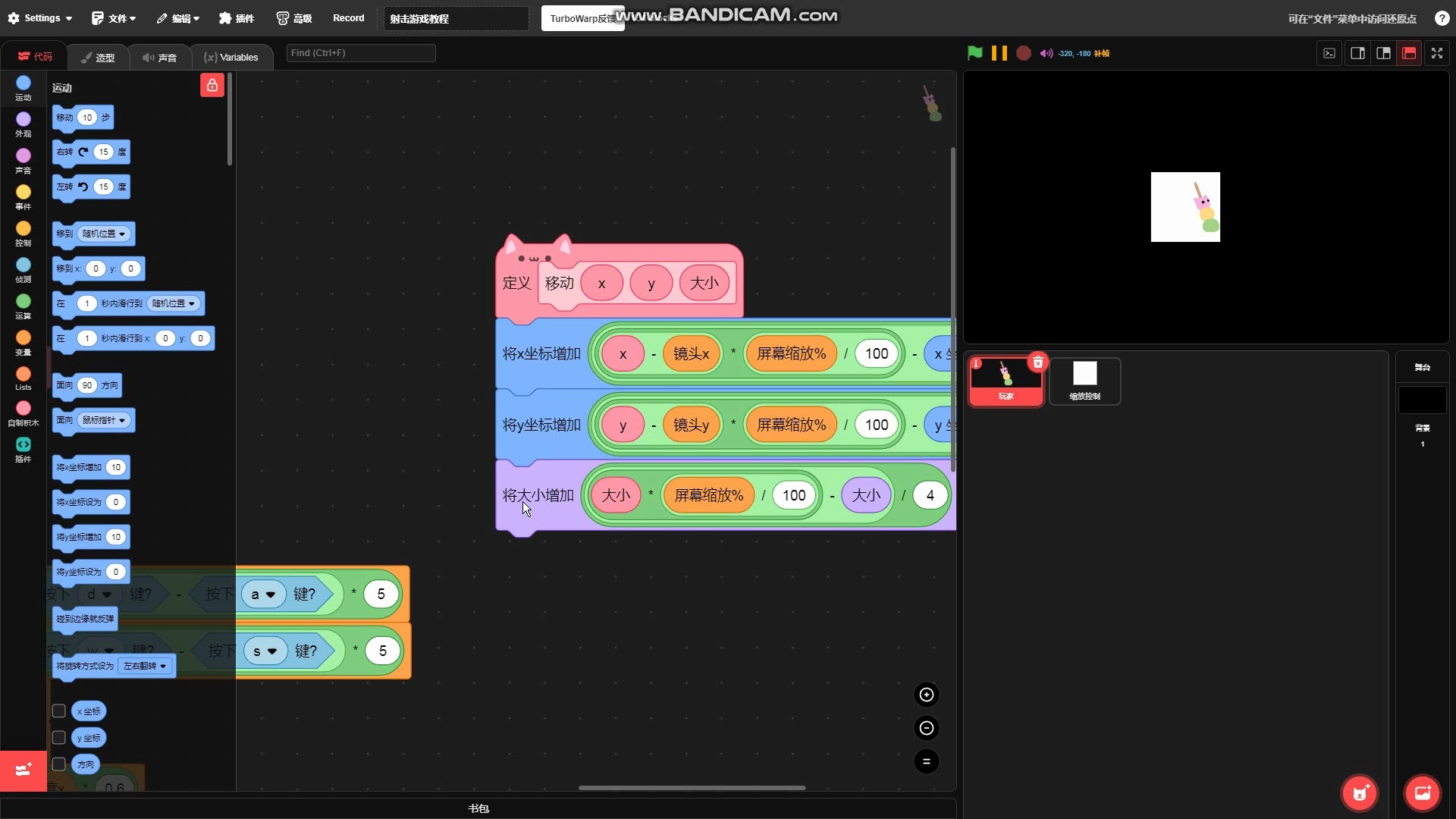Zoom in on the code workspace
This screenshot has width=1456, height=819.
[926, 695]
